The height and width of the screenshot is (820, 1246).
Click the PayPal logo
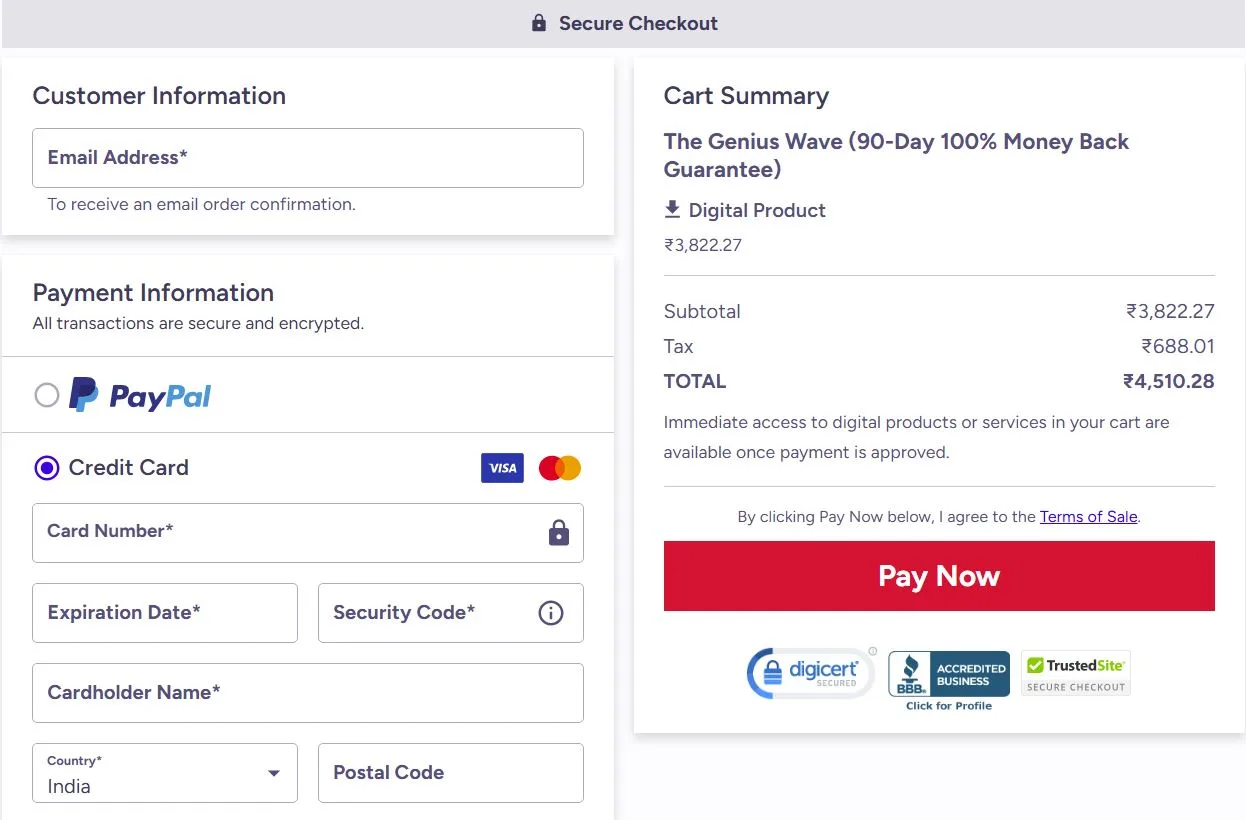140,396
